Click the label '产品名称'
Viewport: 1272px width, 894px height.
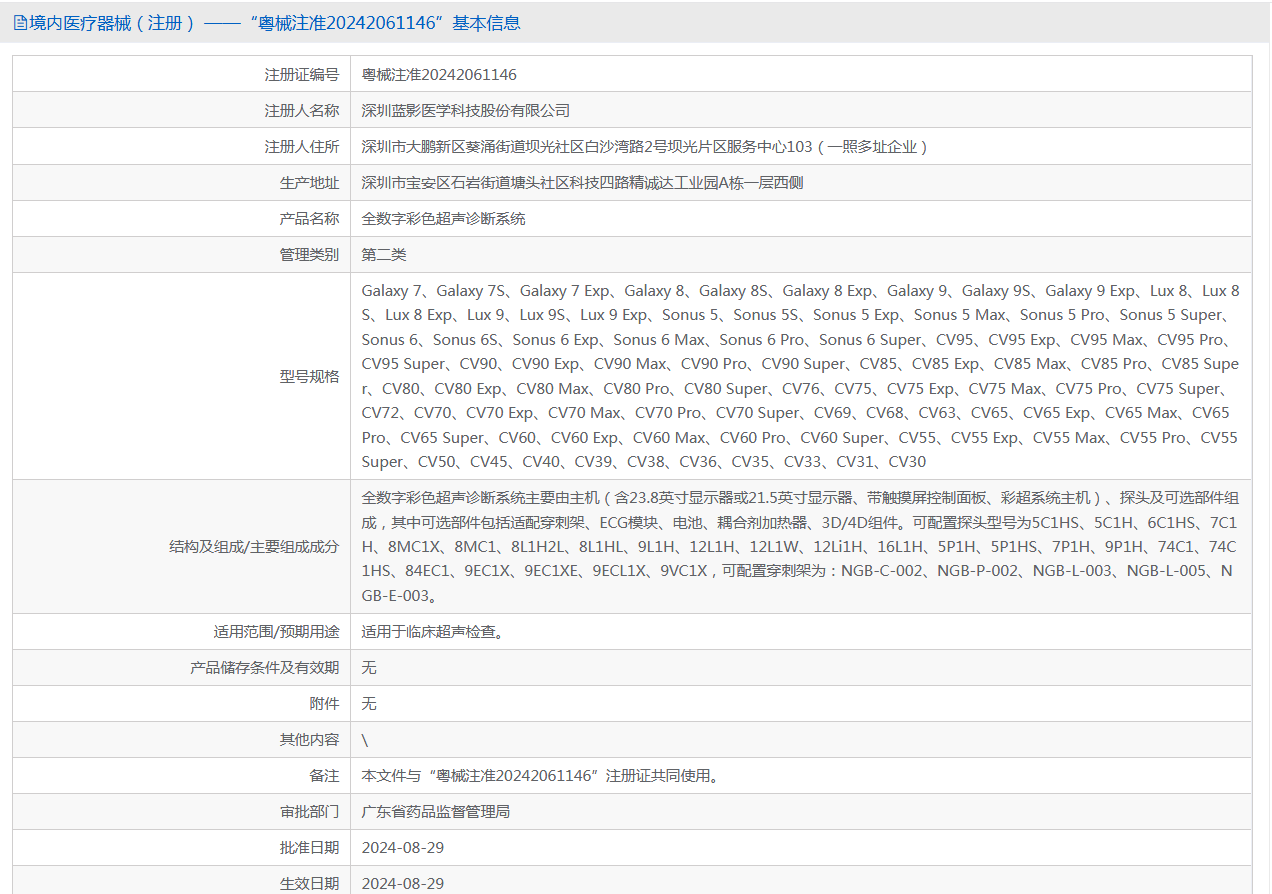tap(309, 218)
